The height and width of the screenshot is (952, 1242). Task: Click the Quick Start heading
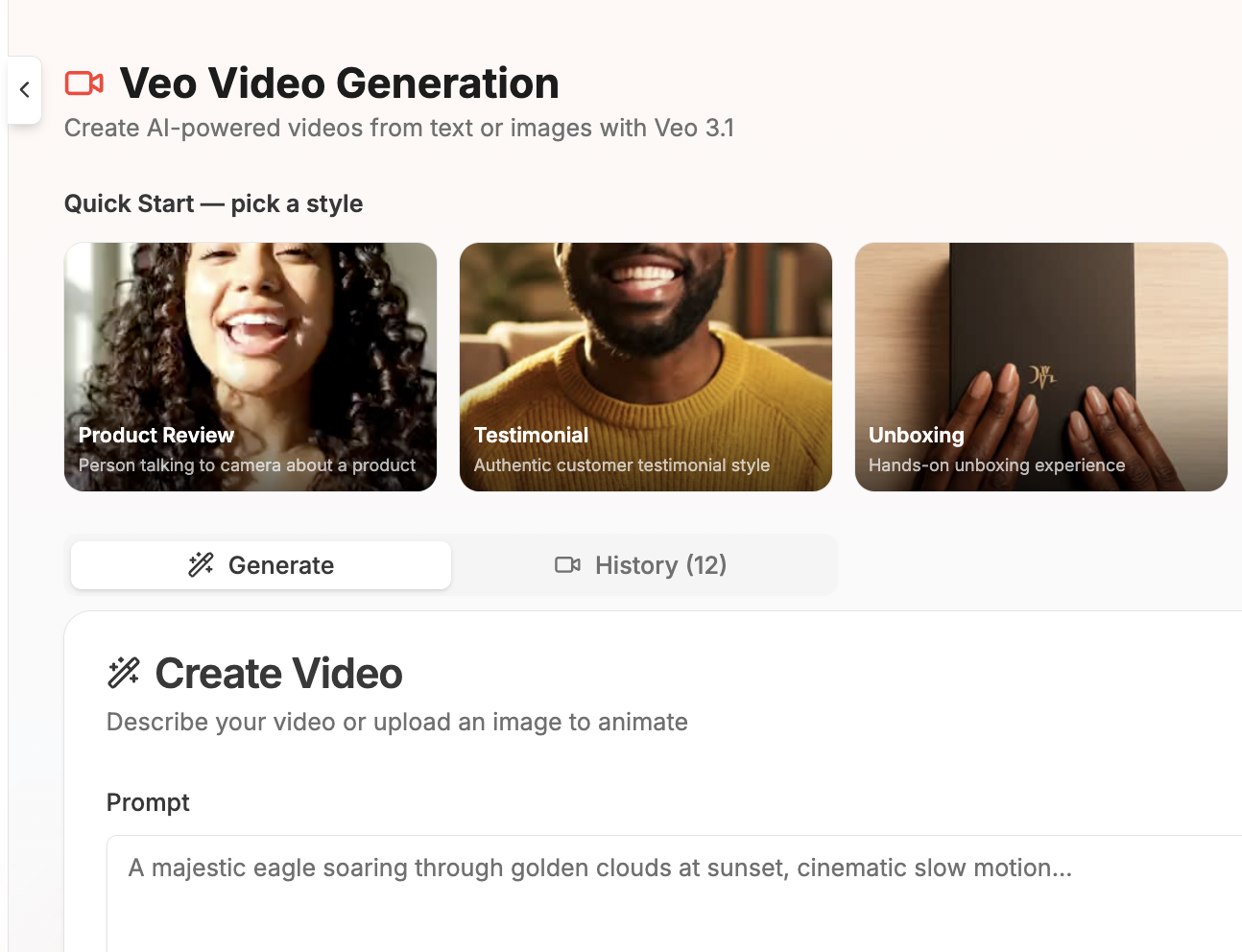point(213,203)
